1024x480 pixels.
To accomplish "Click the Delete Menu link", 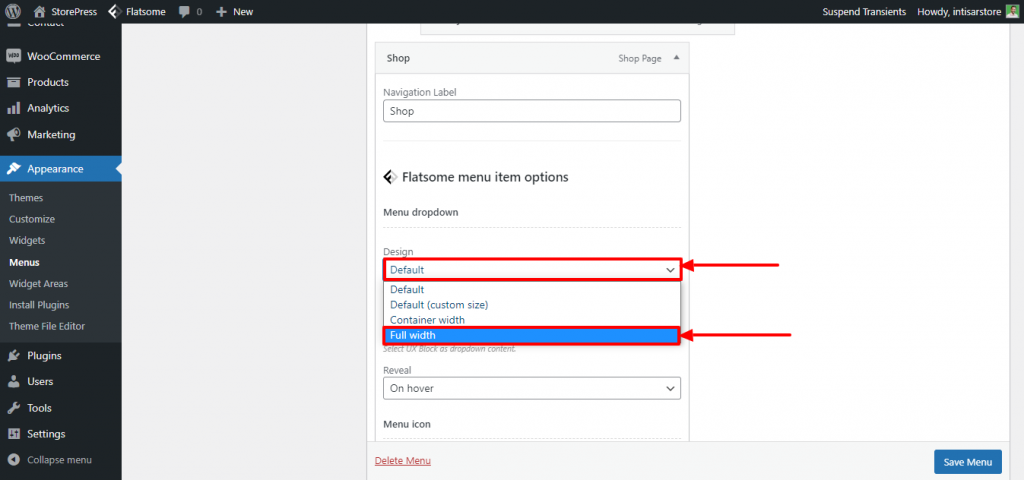I will point(403,461).
